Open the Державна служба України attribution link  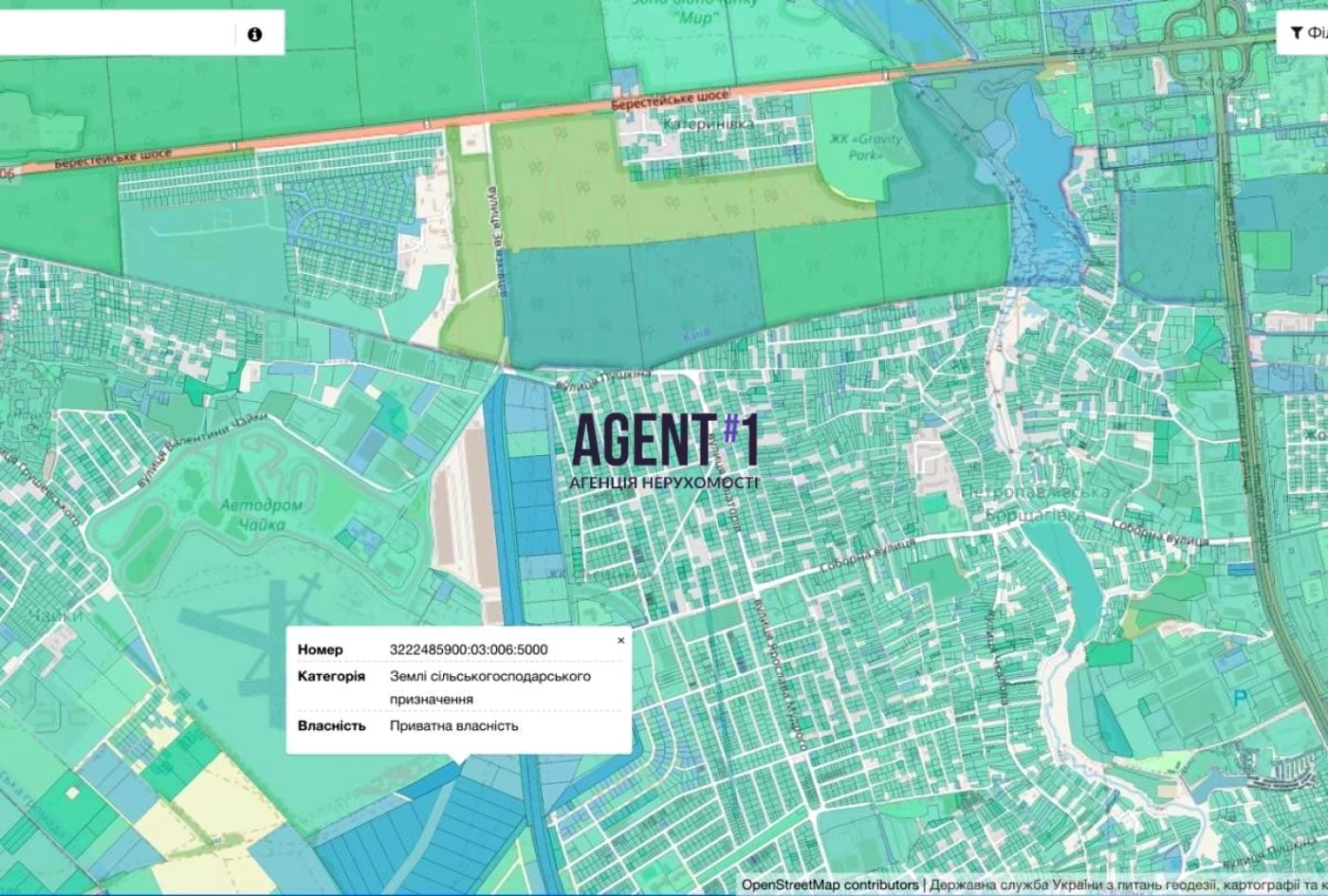[1129, 886]
